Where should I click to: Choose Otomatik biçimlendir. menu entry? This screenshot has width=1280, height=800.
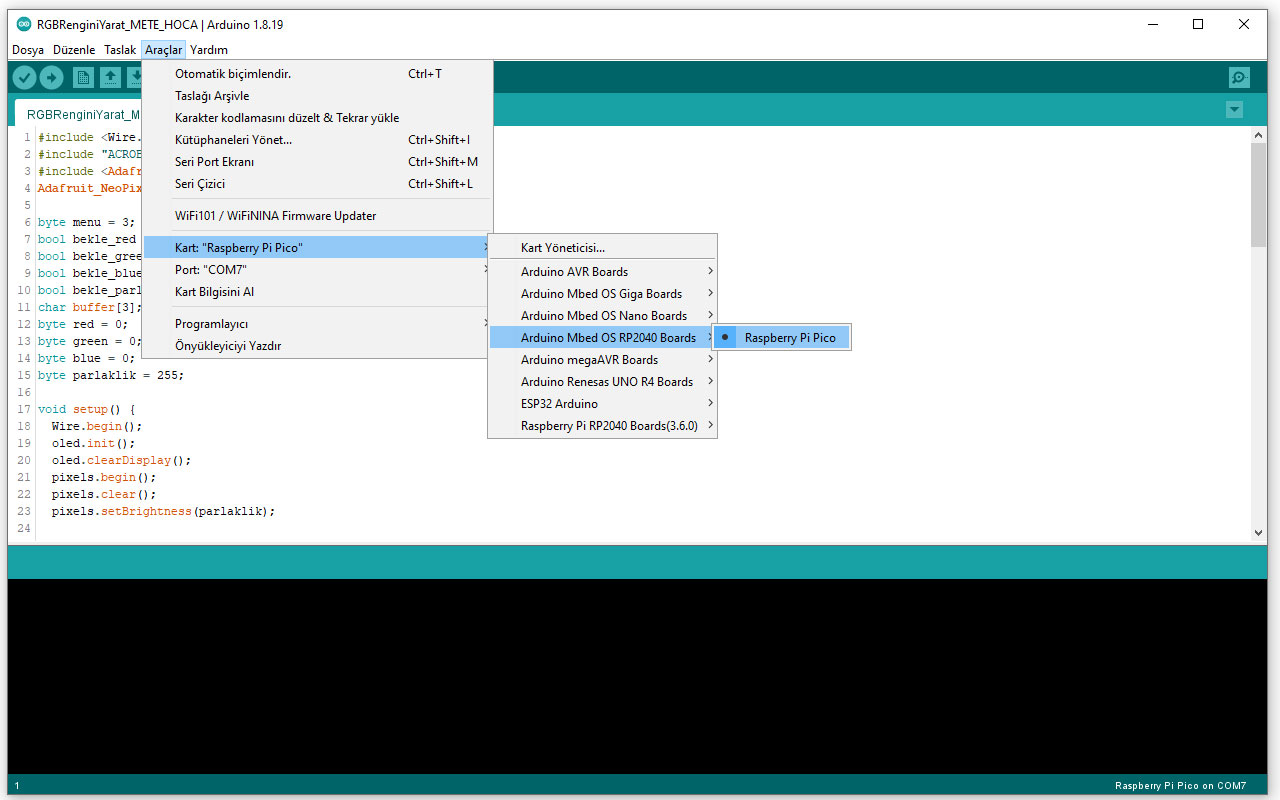point(317,74)
